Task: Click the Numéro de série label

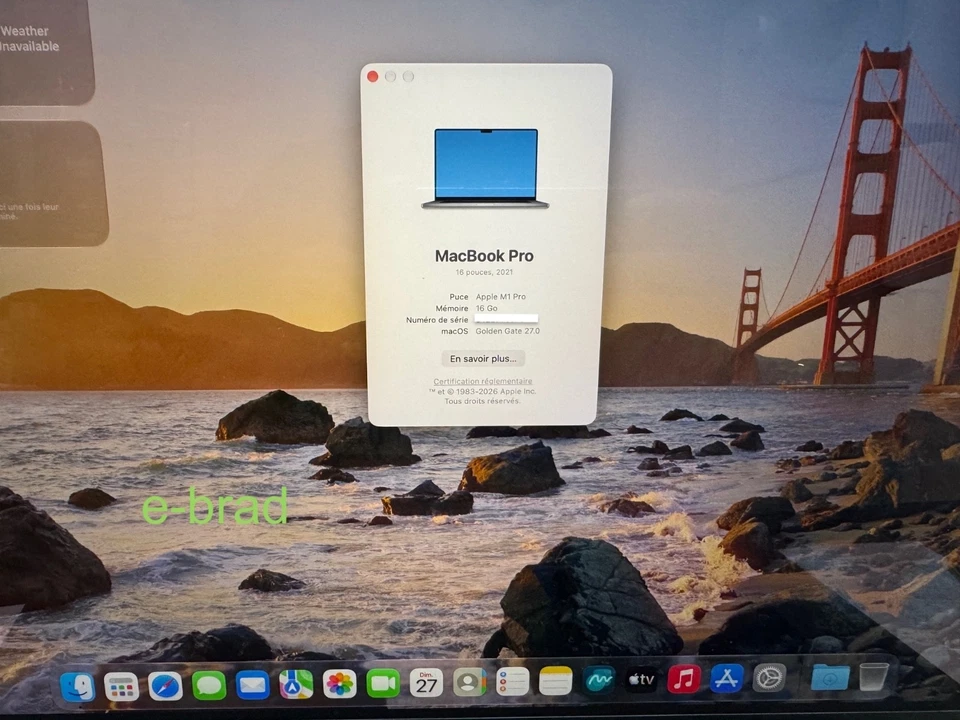Action: (x=437, y=320)
